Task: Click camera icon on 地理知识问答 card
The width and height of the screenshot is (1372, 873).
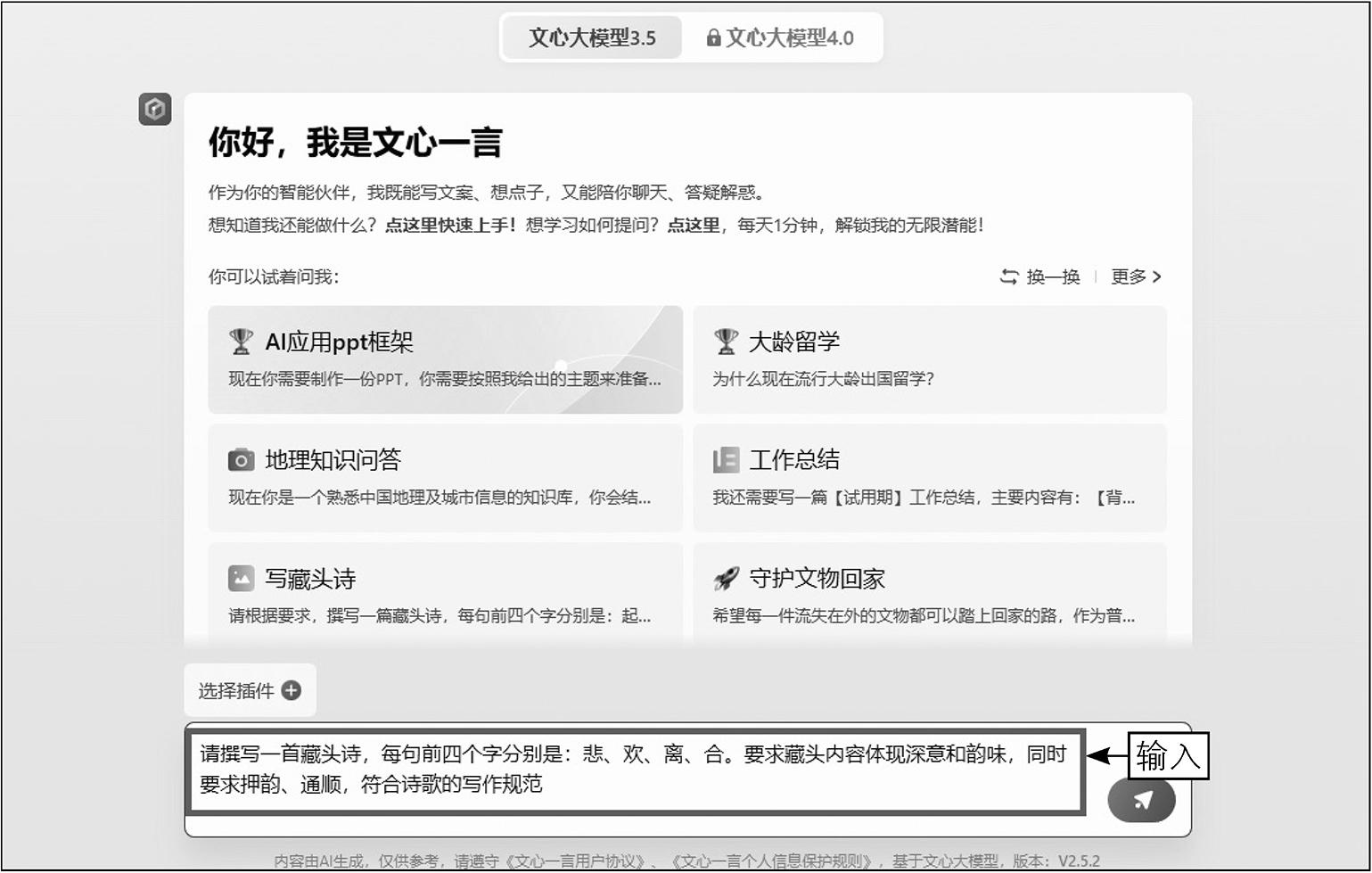Action: [x=241, y=459]
